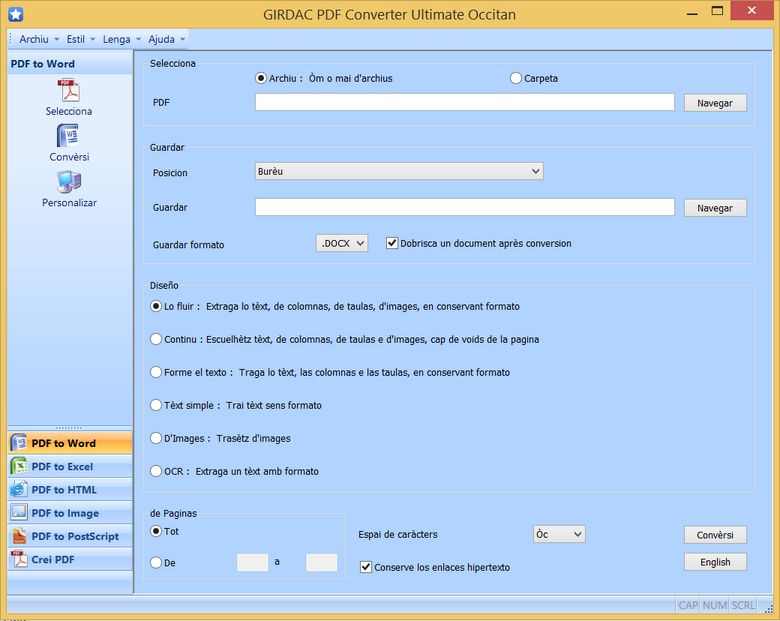Click the window resize grip corner

[769, 608]
